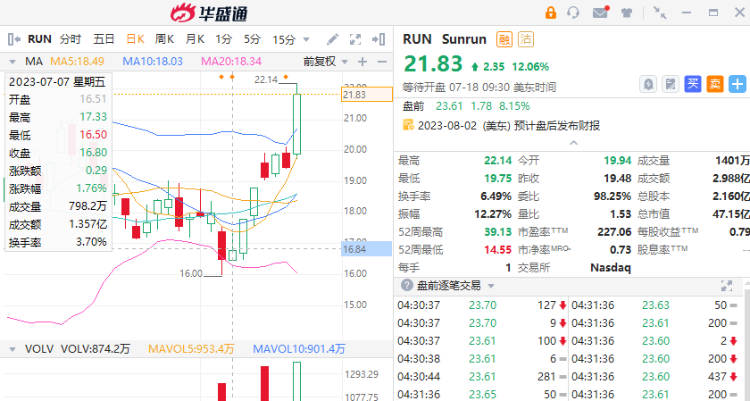The image size is (750, 401).
Task: Click the pre-market price 23.61
Action: [450, 106]
